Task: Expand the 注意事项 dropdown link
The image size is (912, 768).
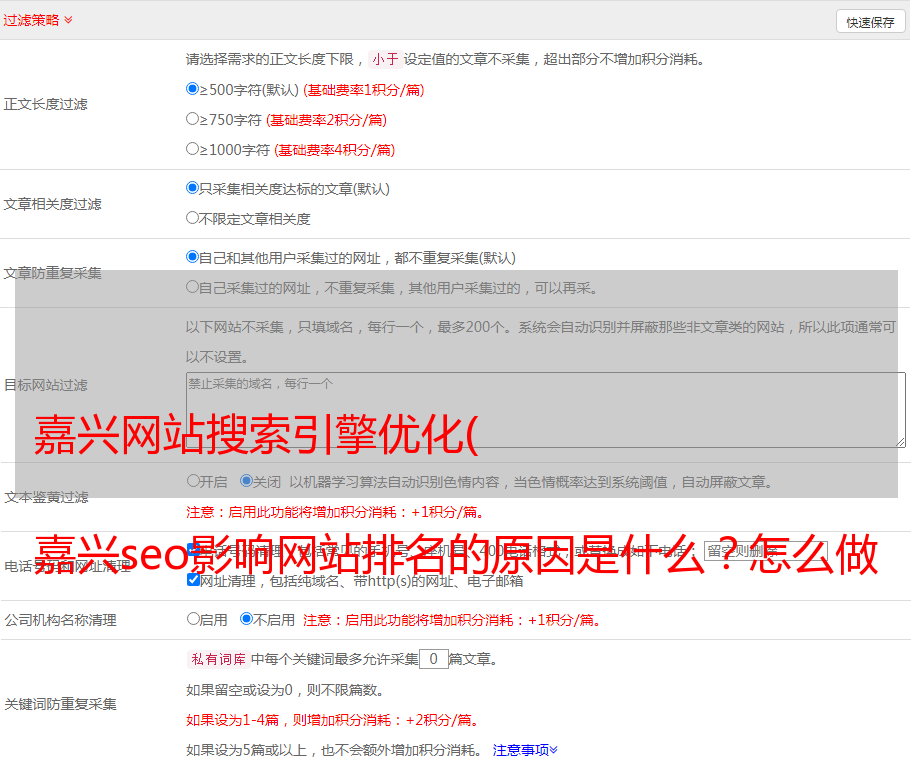Action: click(x=525, y=749)
